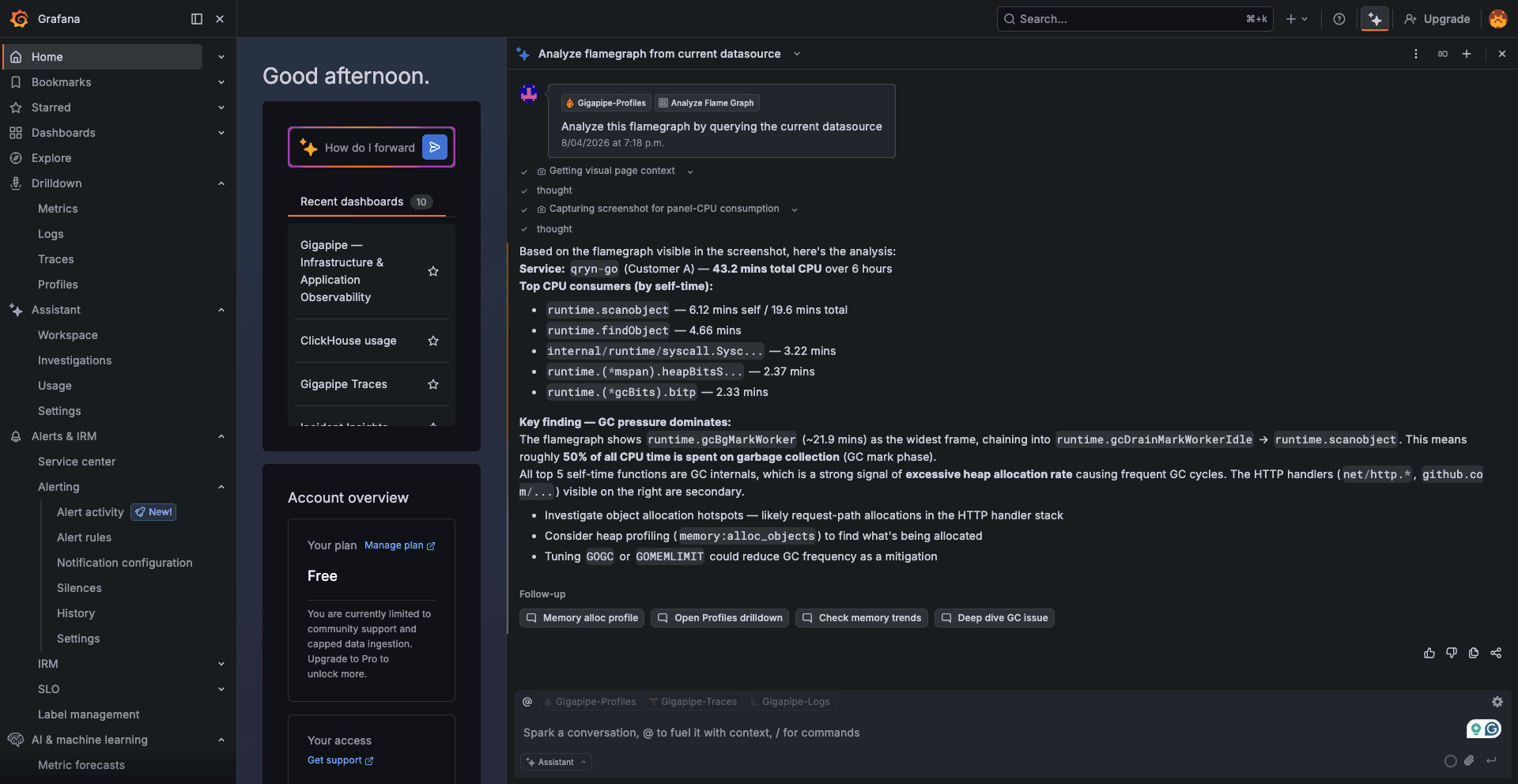1518x784 pixels.
Task: Open the Get support link
Action: tap(340, 760)
